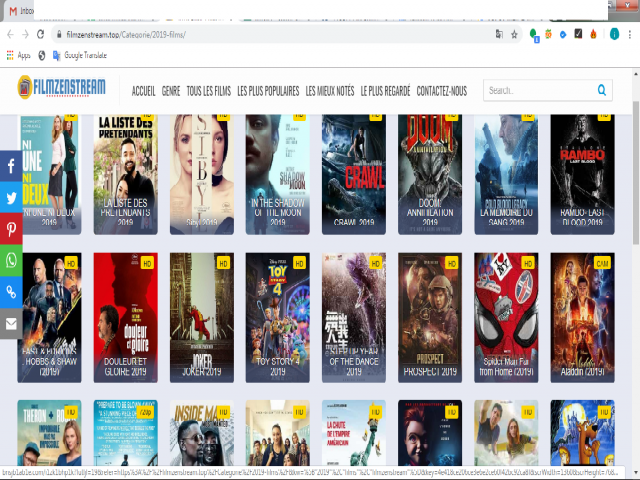Click the blue circular extension icon
This screenshot has height=480, width=640.
[563, 35]
